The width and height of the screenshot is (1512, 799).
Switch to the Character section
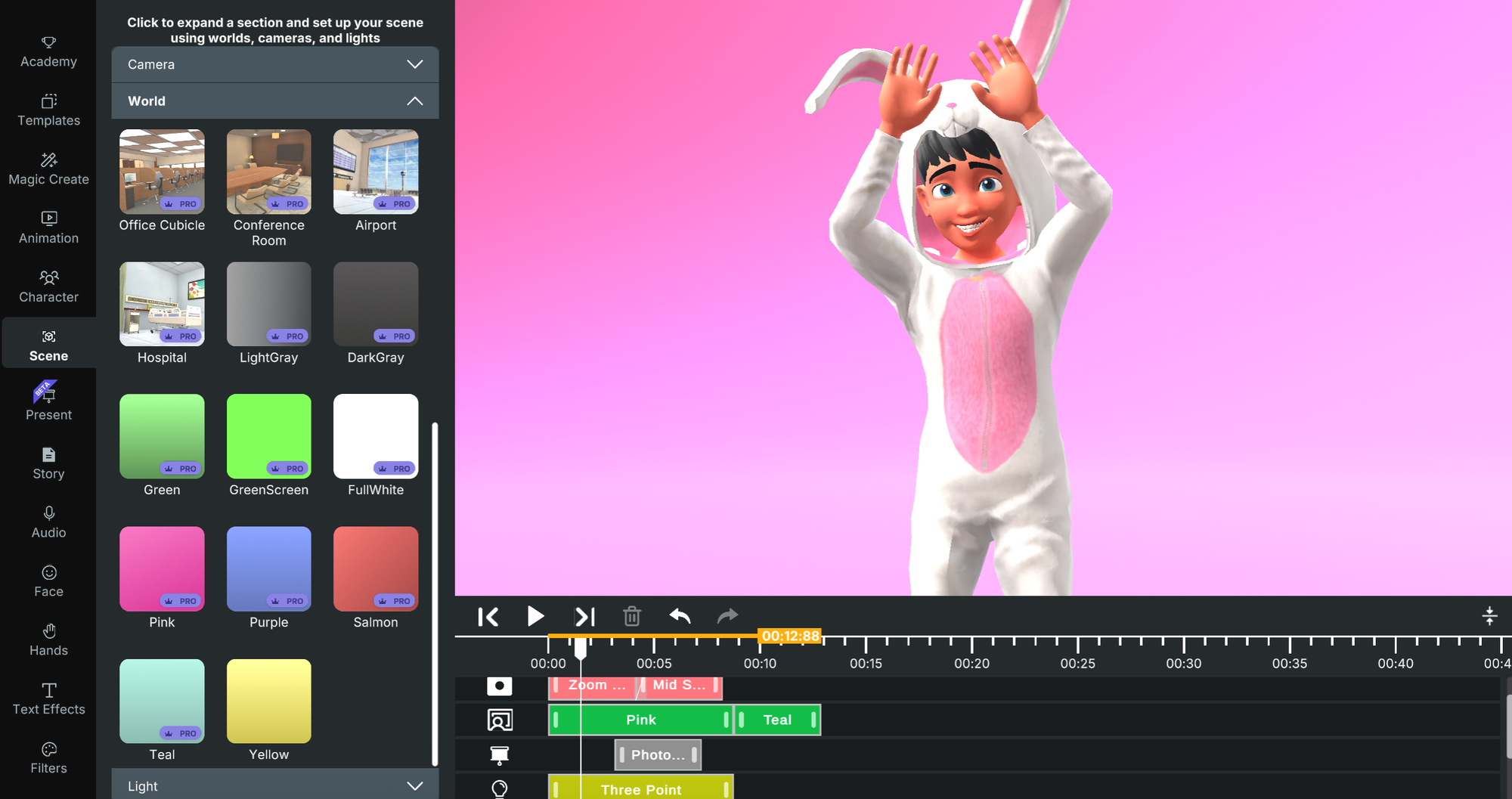[x=48, y=286]
